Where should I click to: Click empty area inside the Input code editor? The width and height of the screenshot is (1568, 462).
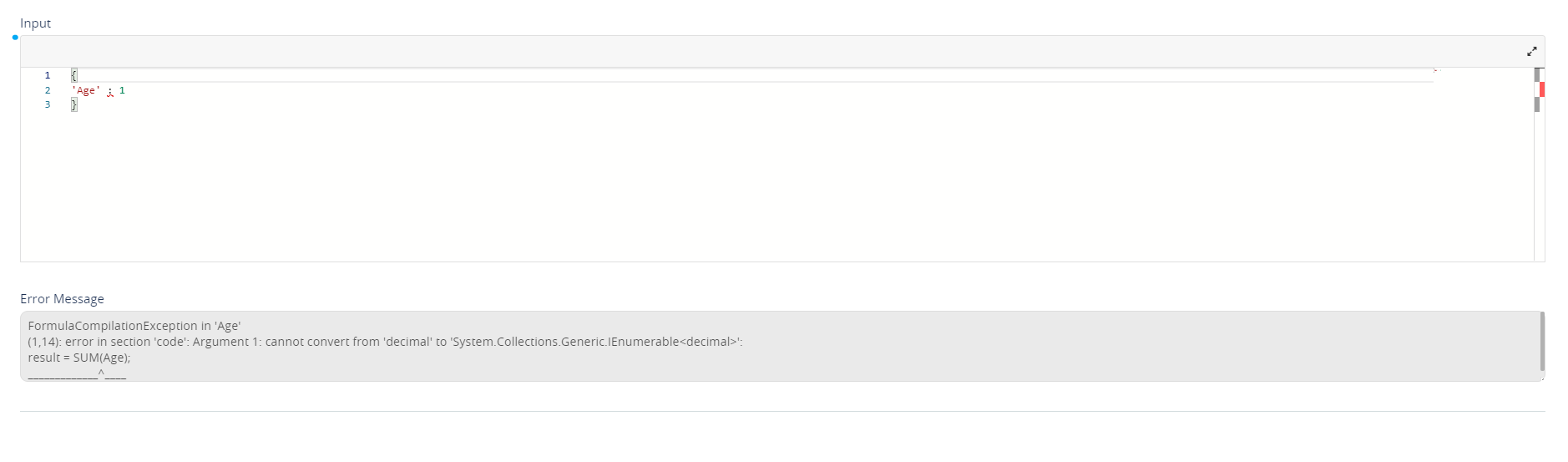click(x=751, y=184)
